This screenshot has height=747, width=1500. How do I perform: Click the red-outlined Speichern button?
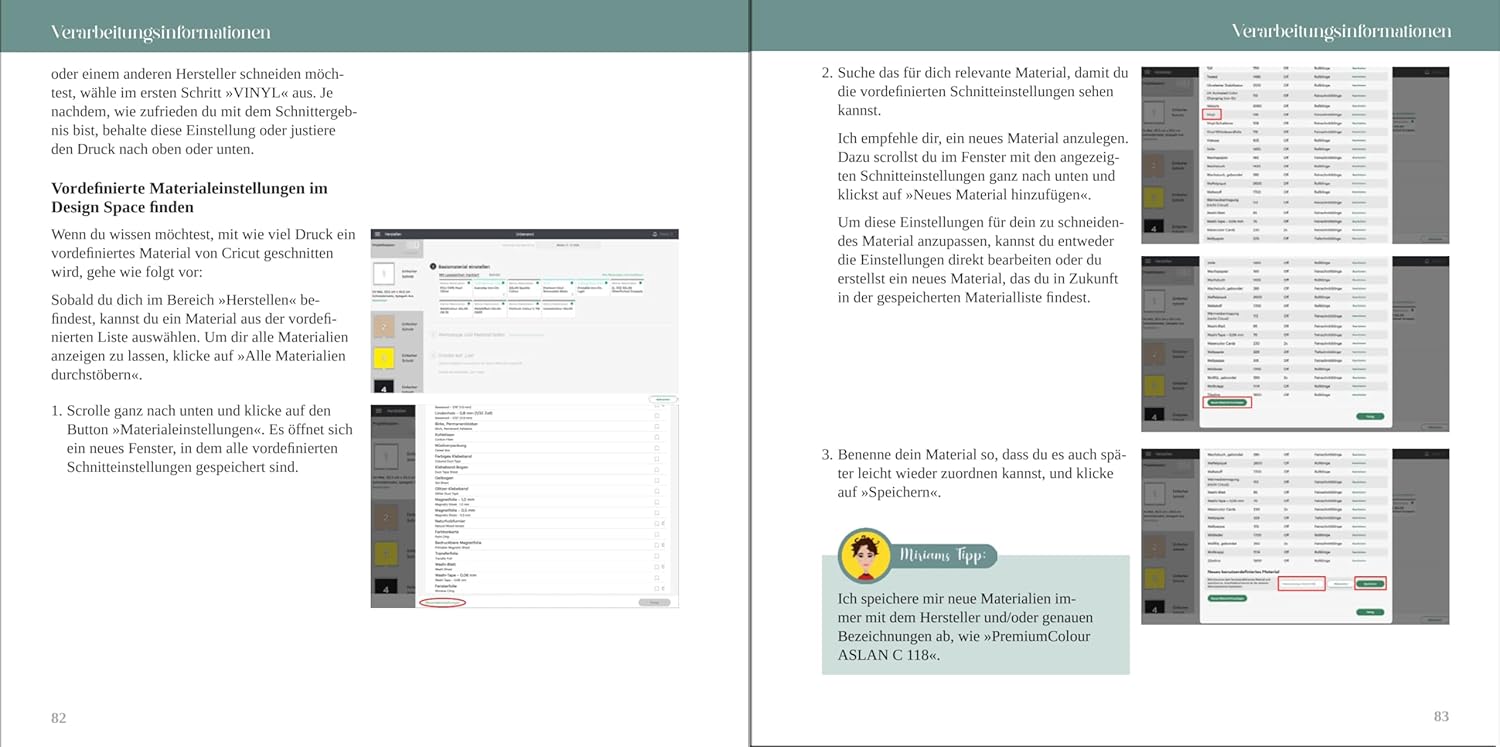(1370, 583)
